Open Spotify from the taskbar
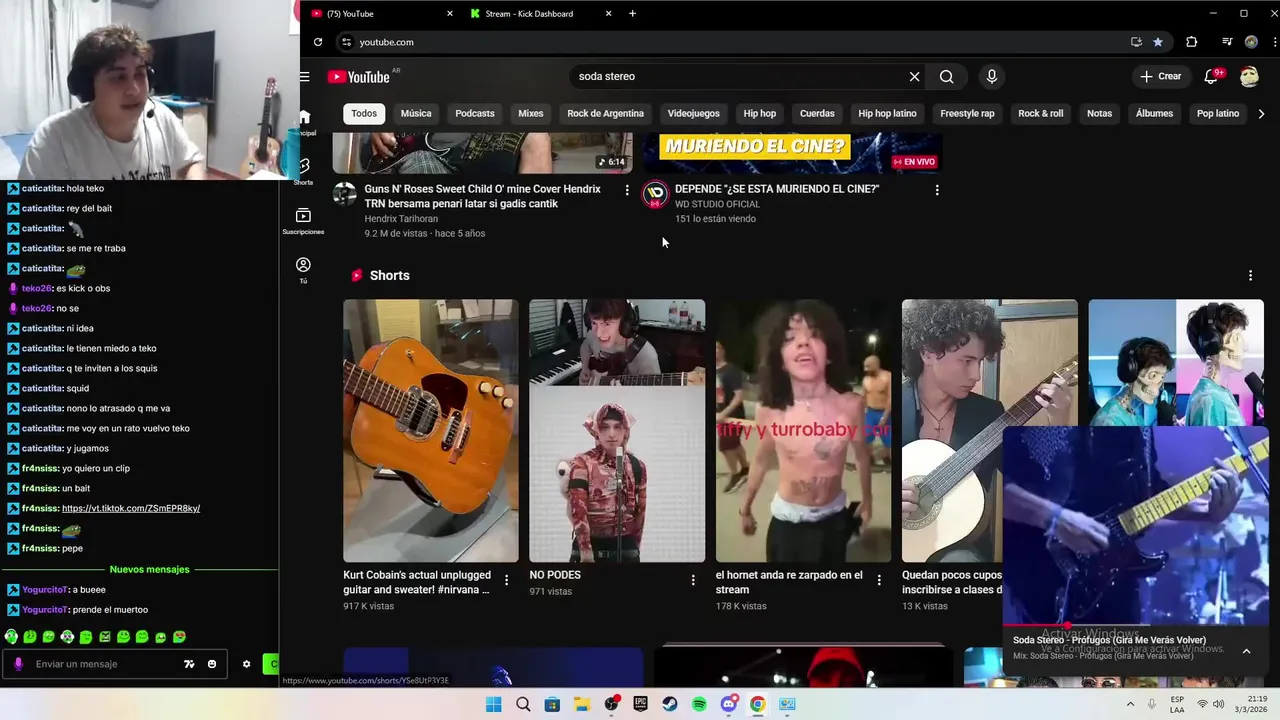This screenshot has width=1280, height=720. pos(699,704)
